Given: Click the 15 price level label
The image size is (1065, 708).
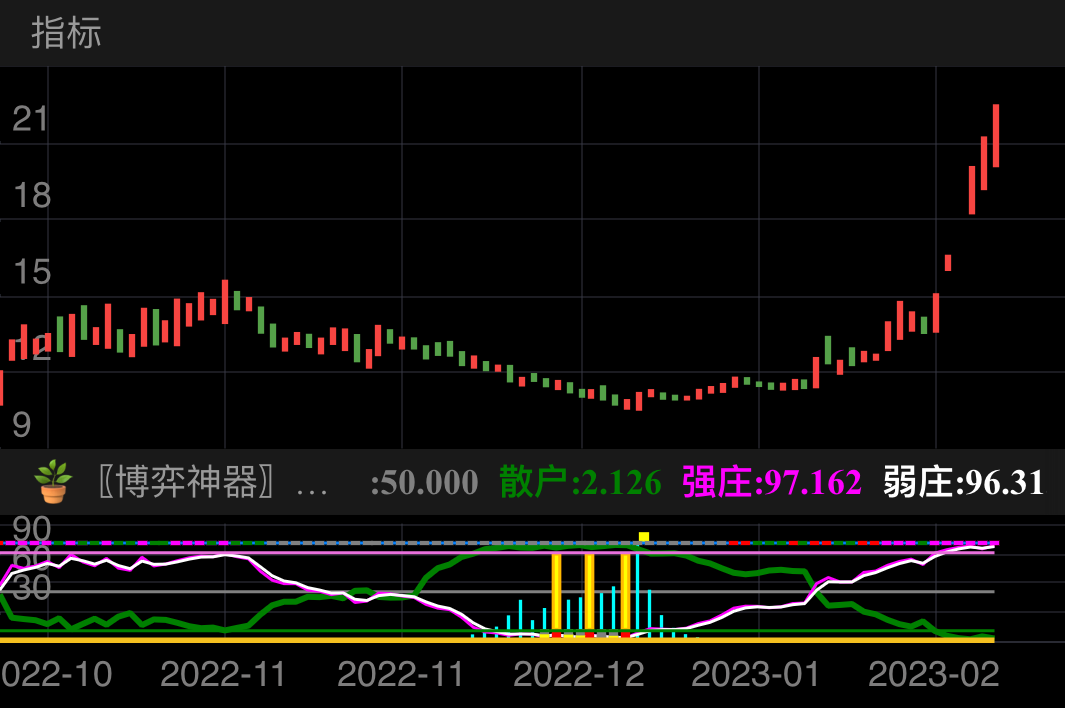Looking at the screenshot, I should click(31, 272).
